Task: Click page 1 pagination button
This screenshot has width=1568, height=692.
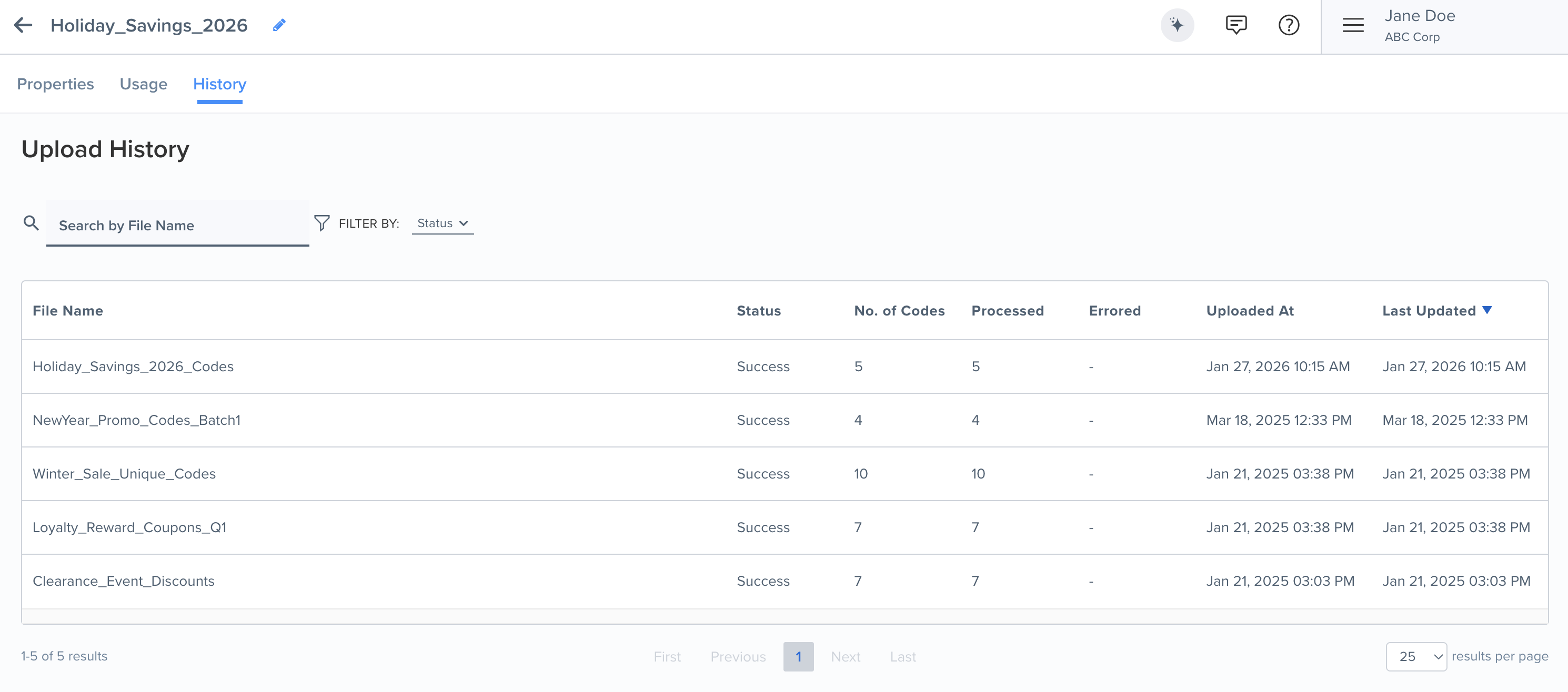Action: tap(798, 656)
